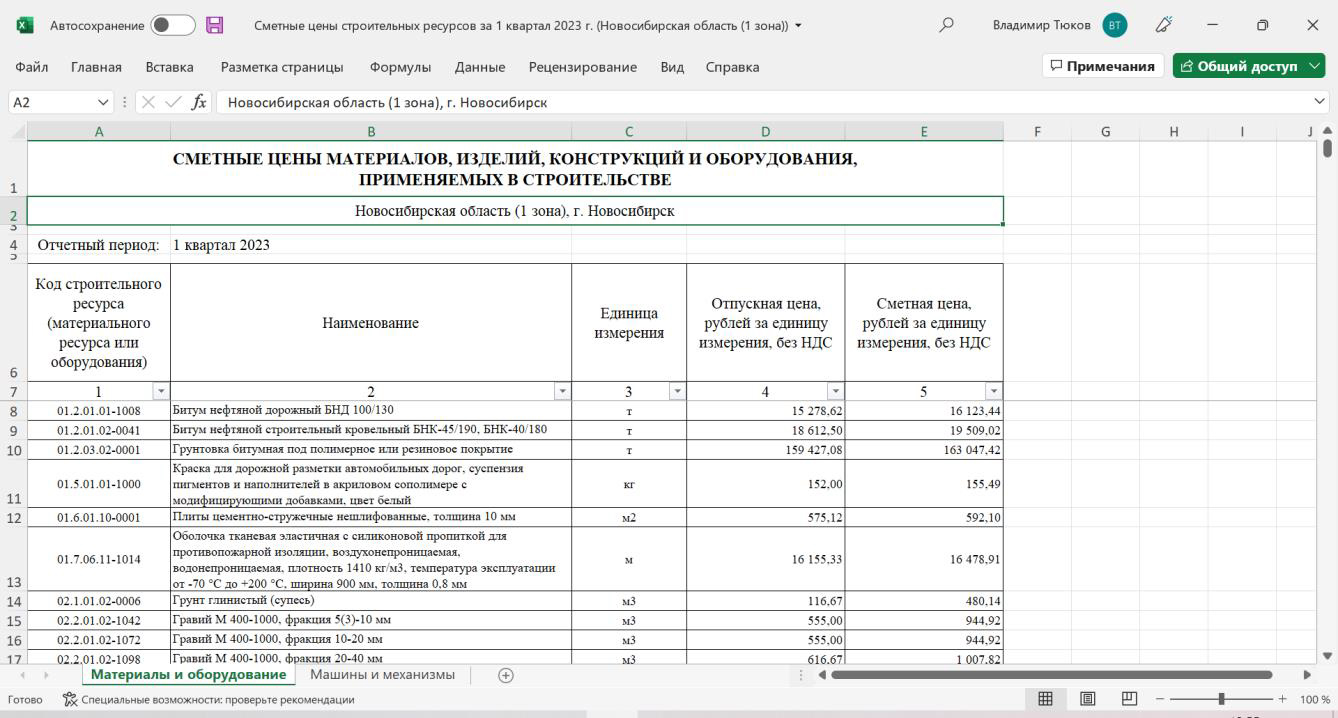Expand the Name Box dropdown arrow
The width and height of the screenshot is (1338, 718).
tap(103, 102)
